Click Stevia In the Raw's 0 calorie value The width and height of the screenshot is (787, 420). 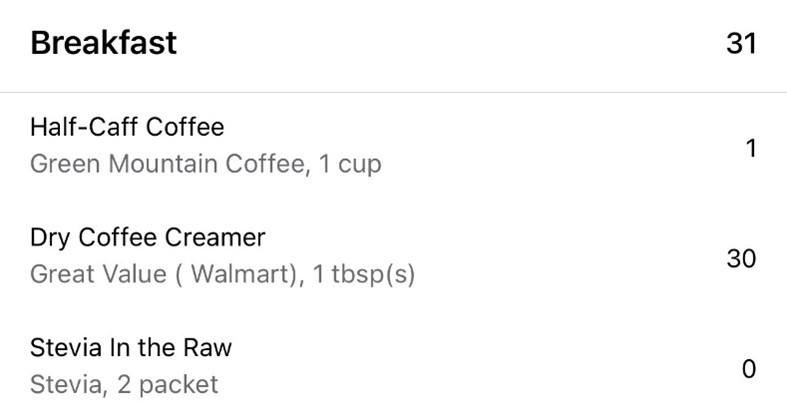pos(749,369)
